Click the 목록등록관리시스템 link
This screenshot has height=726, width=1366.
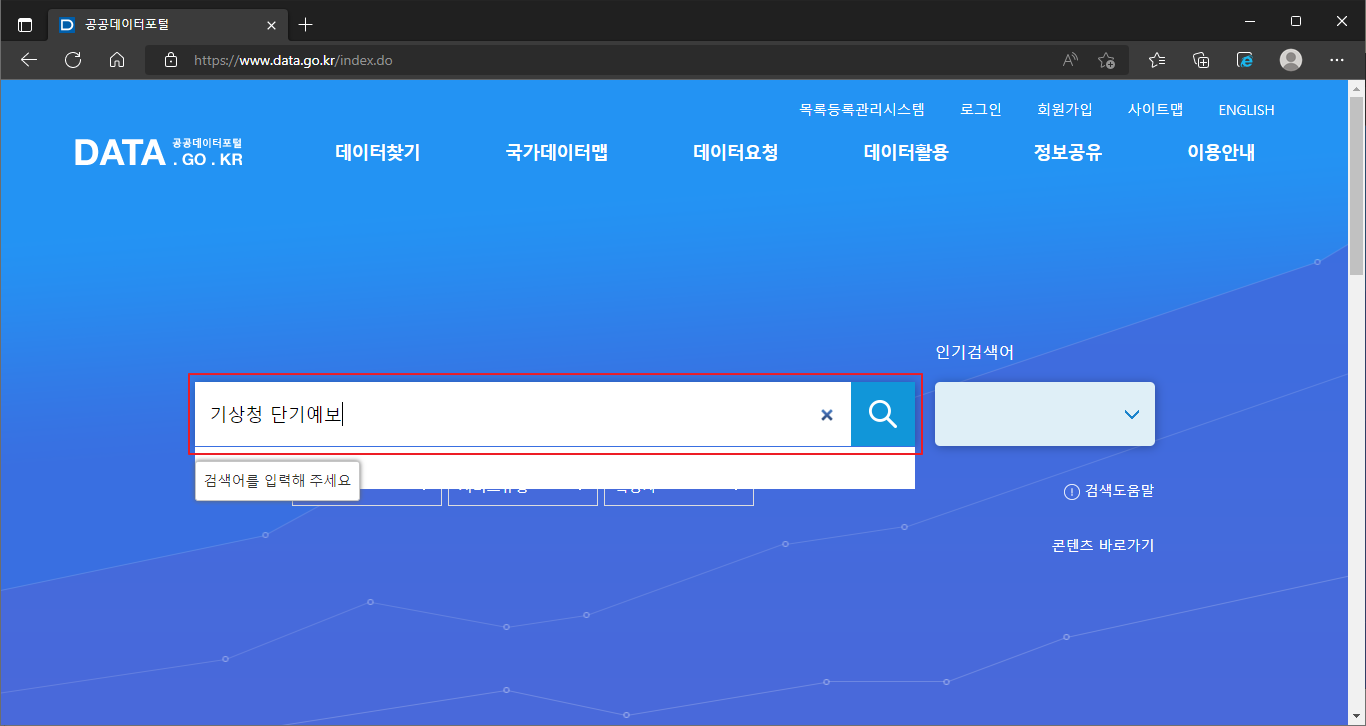tap(862, 110)
